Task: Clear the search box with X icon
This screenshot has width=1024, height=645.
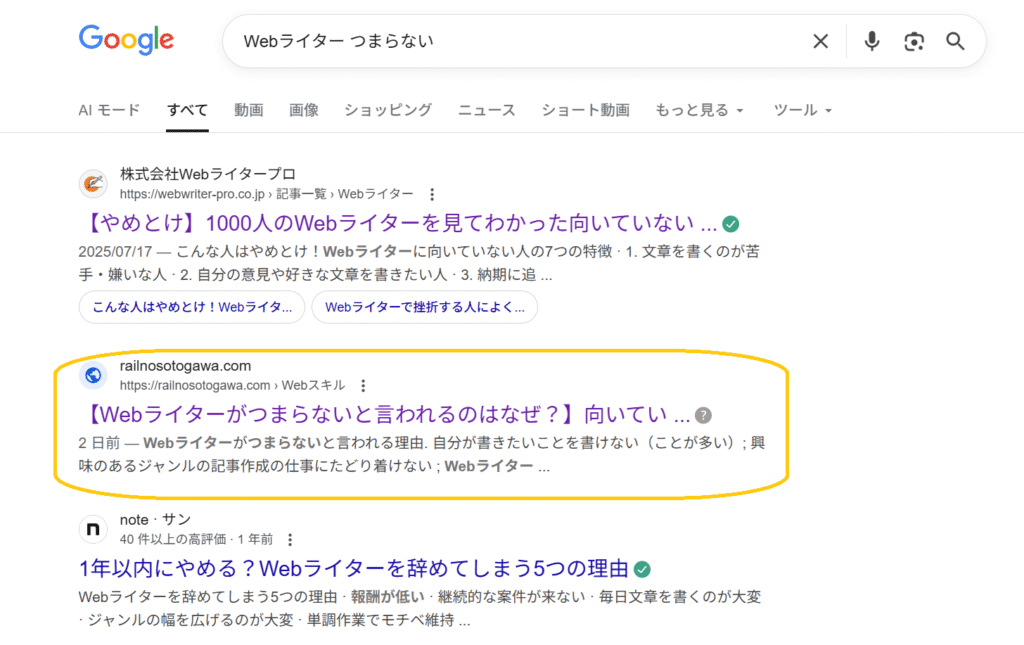Action: click(x=820, y=41)
